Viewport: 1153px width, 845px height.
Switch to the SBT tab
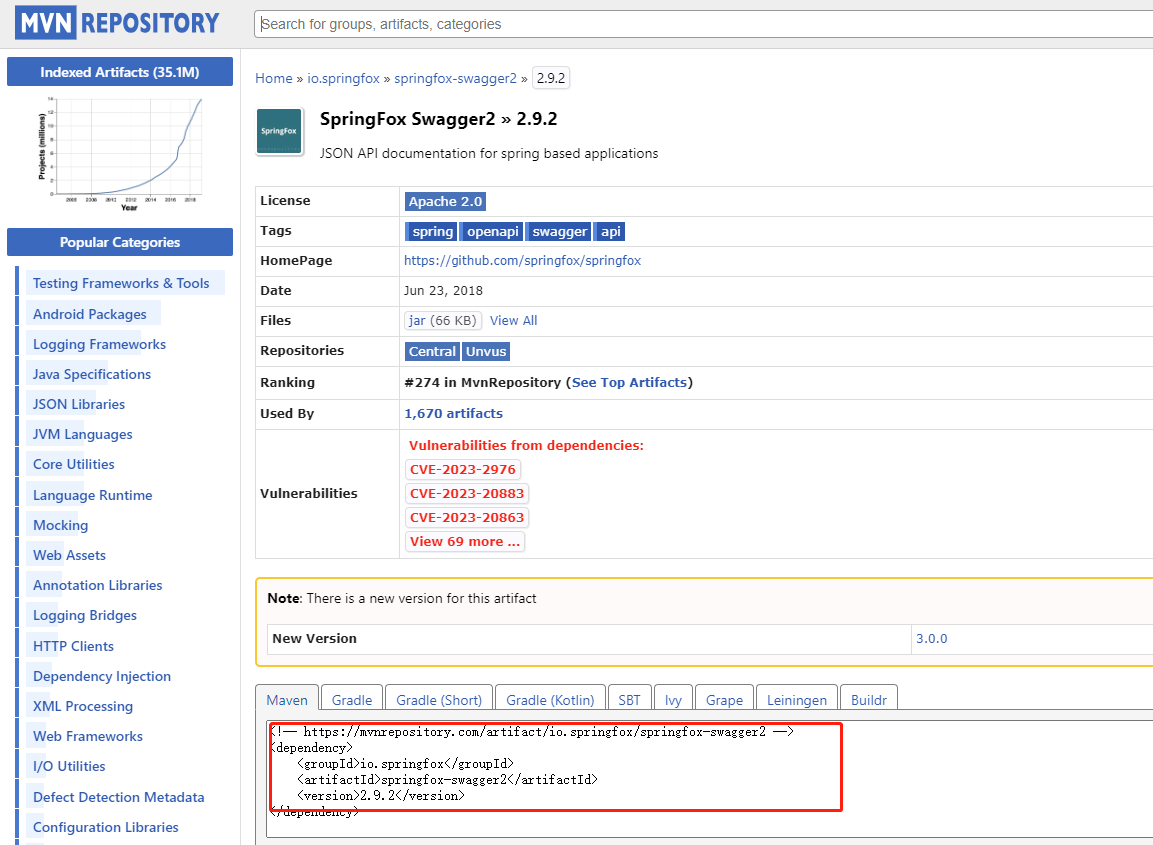629,699
